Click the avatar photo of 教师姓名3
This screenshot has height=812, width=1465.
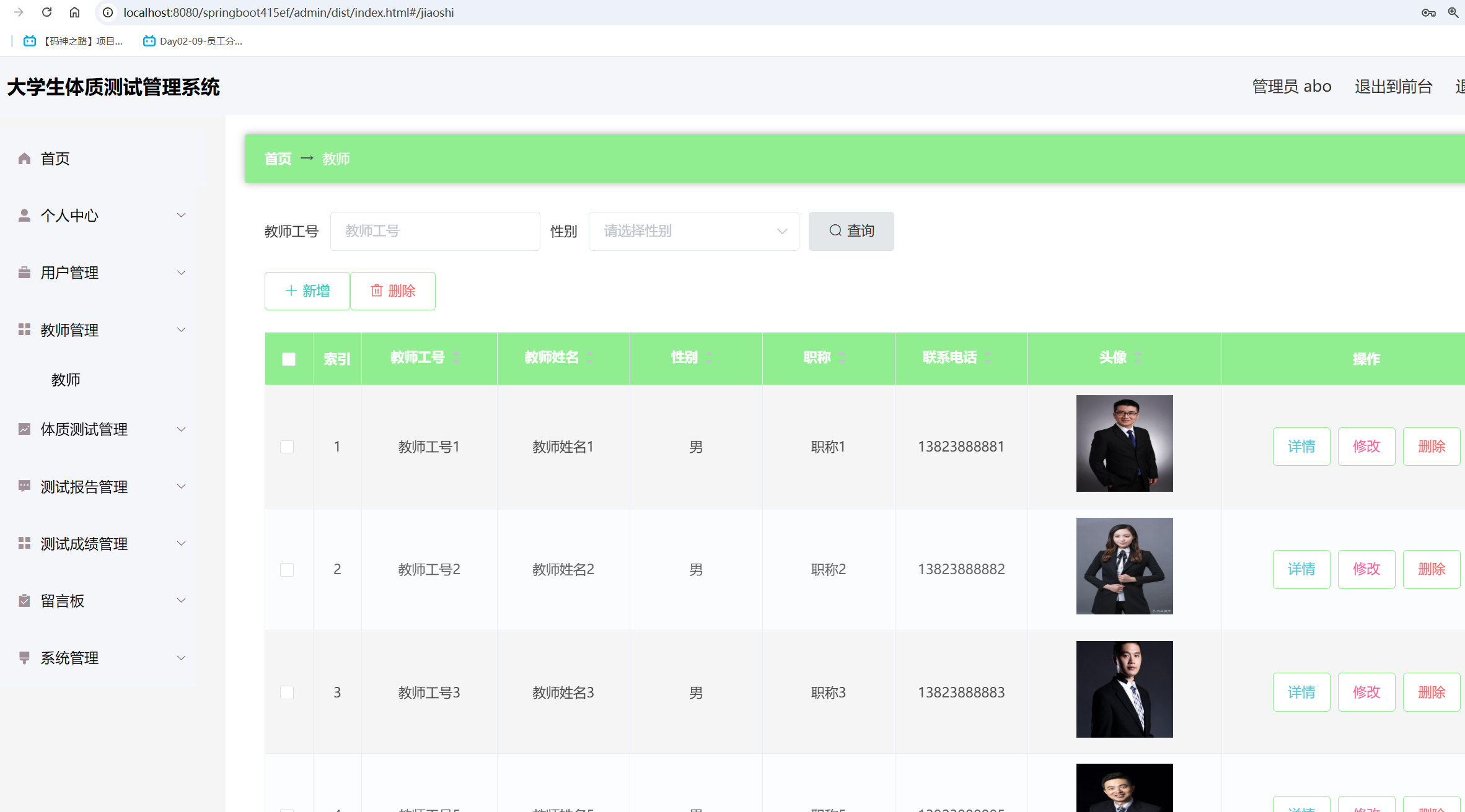[x=1124, y=689]
